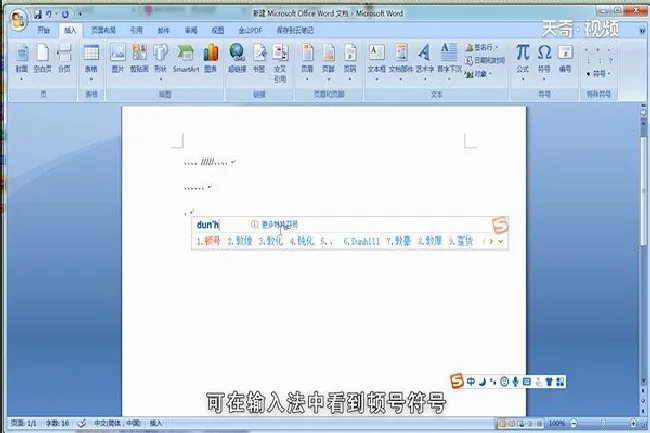Open document parts (文档部件) menu
This screenshot has width=650, height=433.
(x=401, y=62)
